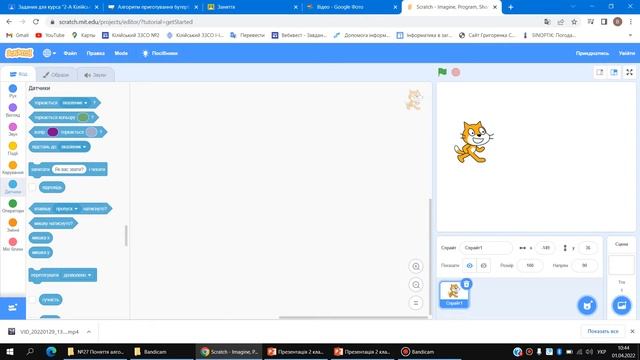Select the yellow Події block category

13,148
